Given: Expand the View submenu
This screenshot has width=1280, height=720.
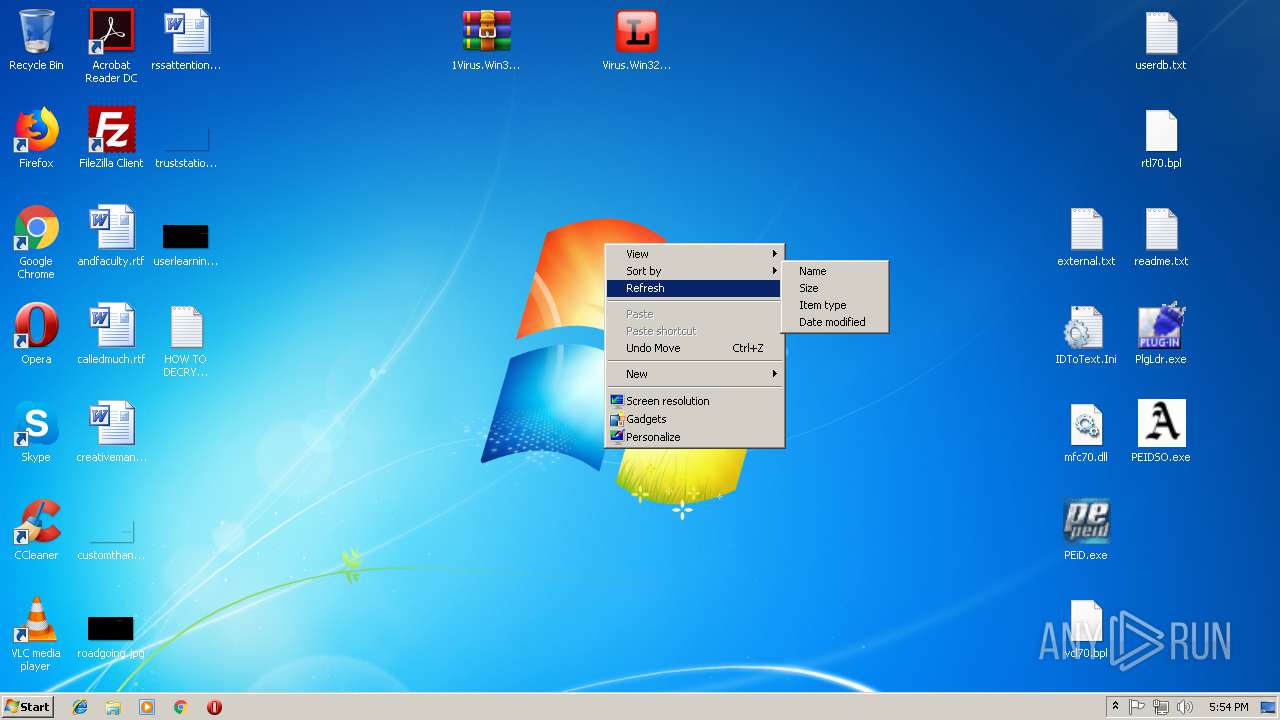Looking at the screenshot, I should [694, 254].
